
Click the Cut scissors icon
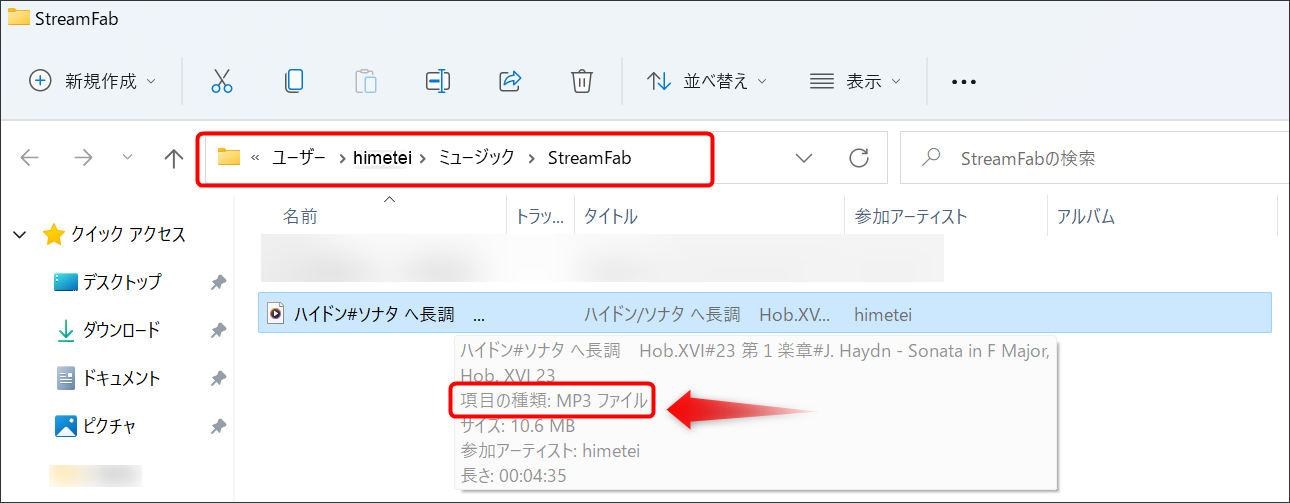[222, 81]
